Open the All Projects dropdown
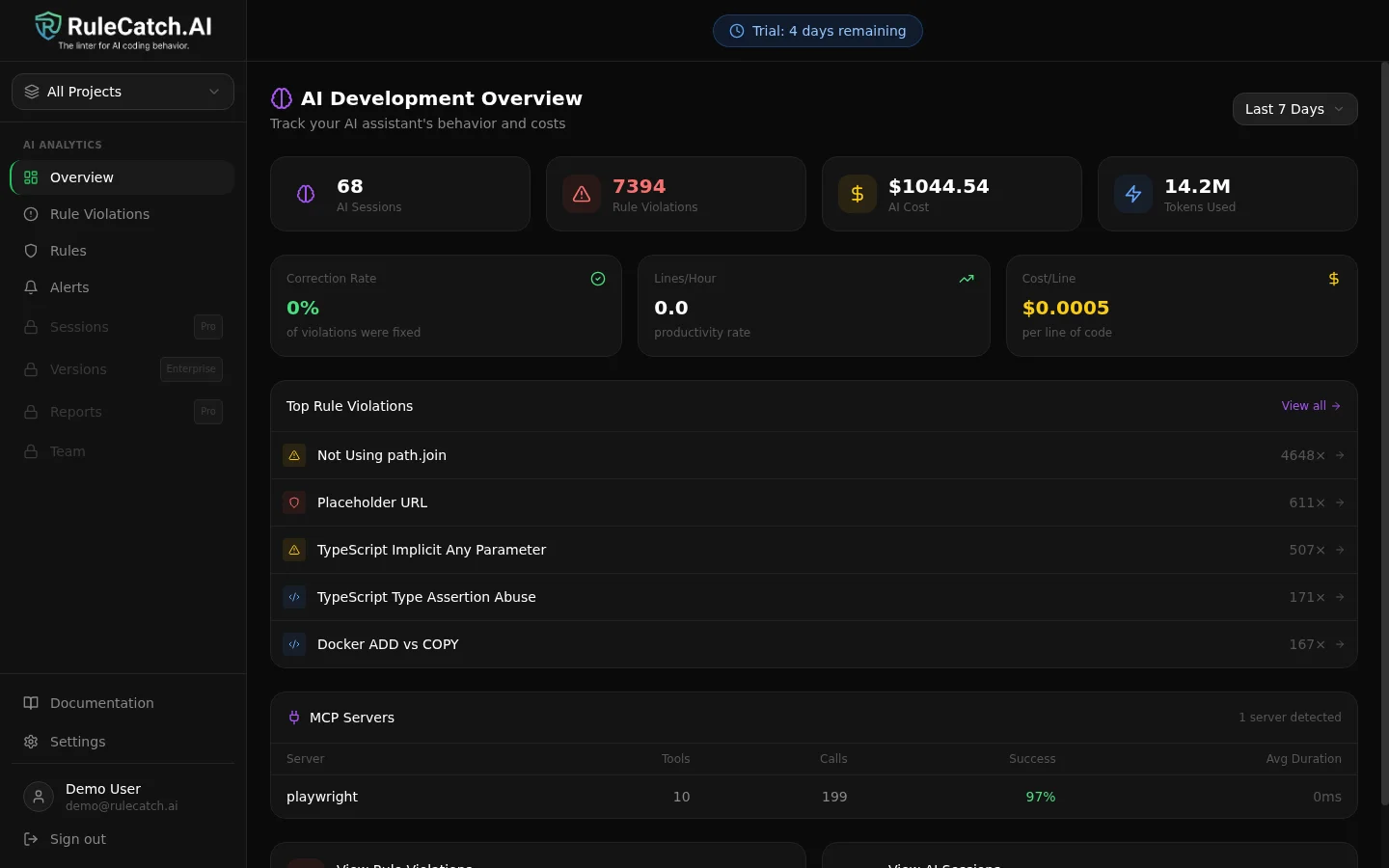The width and height of the screenshot is (1389, 868). (123, 92)
